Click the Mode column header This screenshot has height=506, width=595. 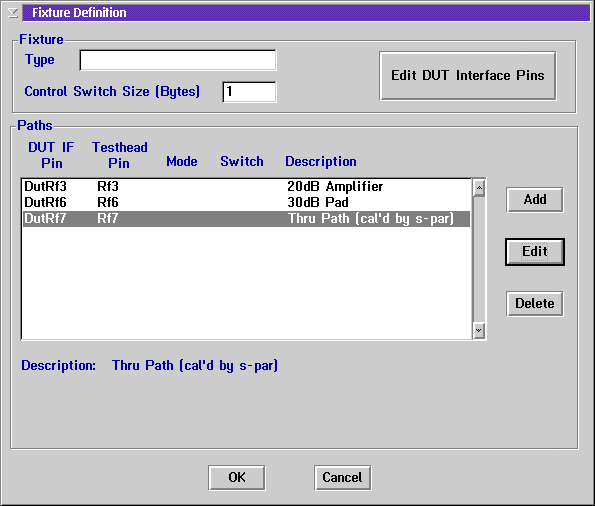(182, 161)
